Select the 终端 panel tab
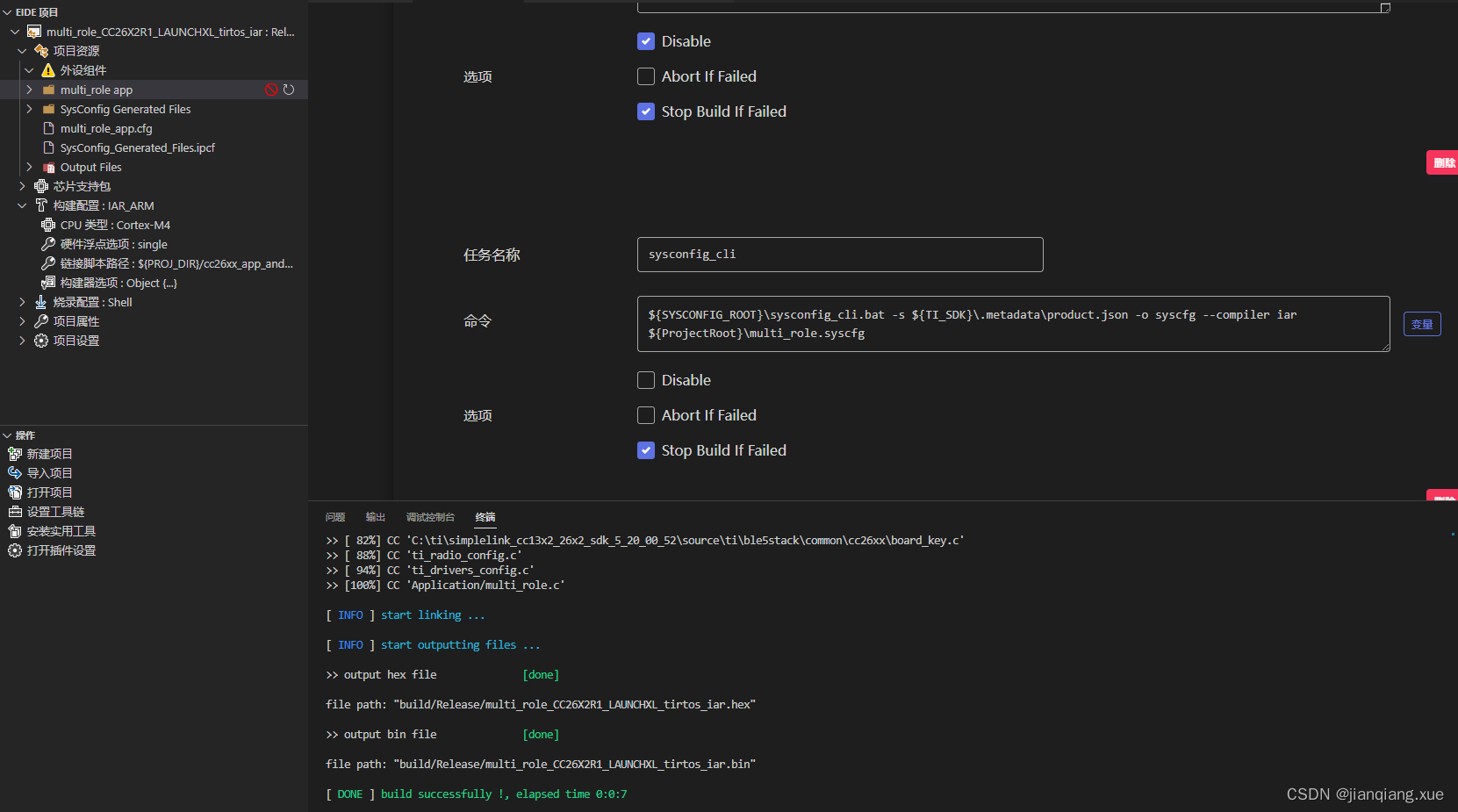 (x=485, y=517)
